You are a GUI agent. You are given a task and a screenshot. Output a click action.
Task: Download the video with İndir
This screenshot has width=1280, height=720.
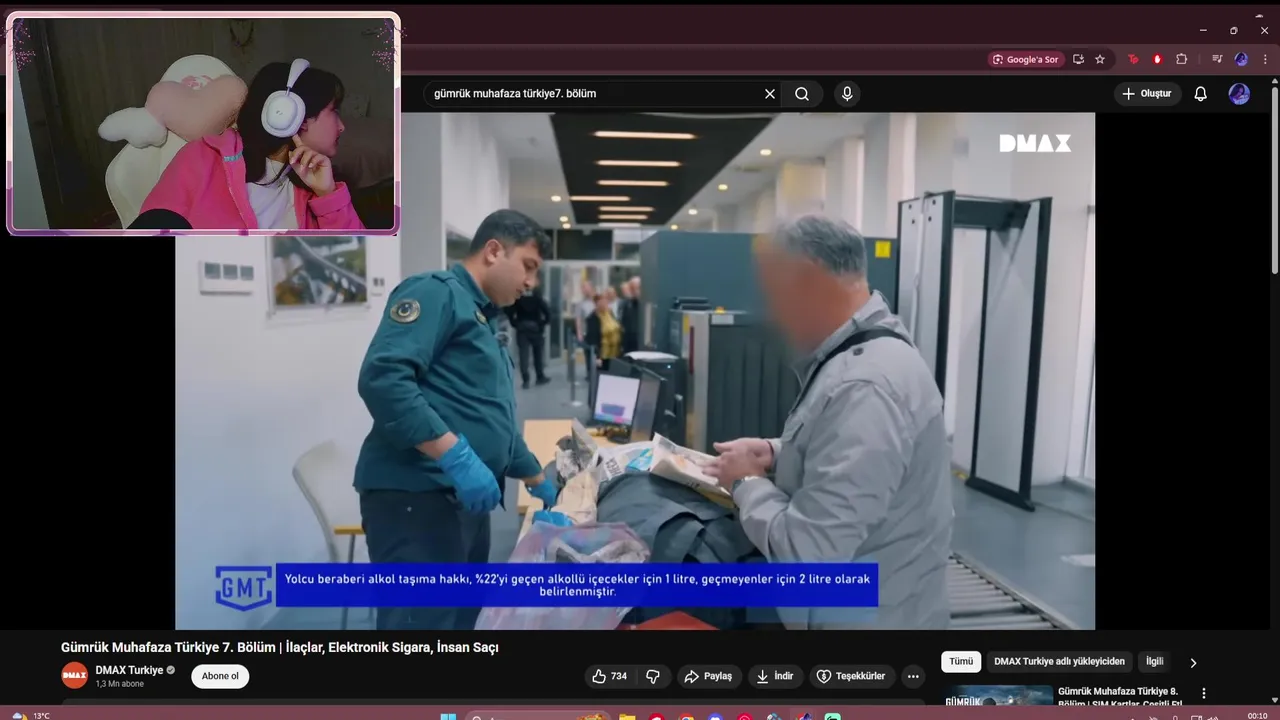[x=775, y=676]
